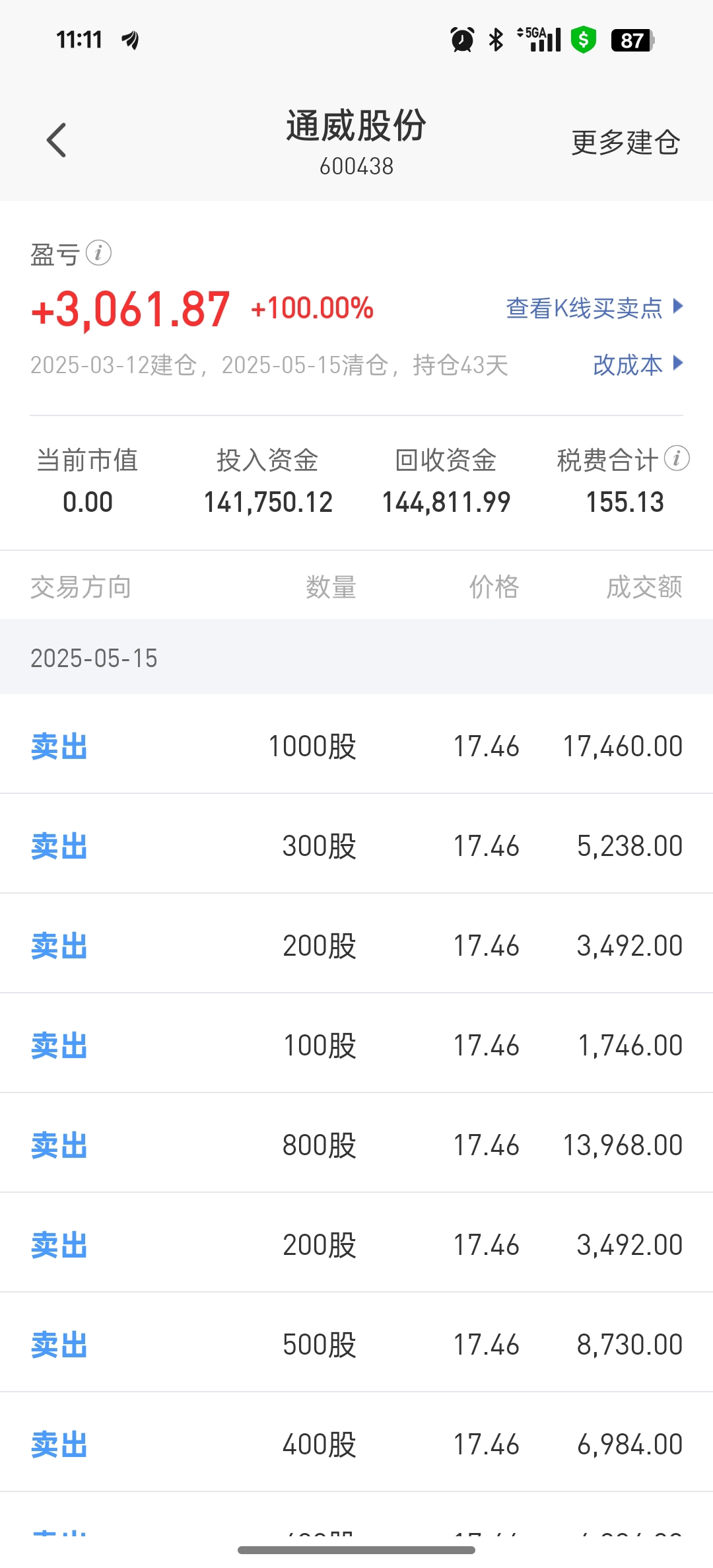Open the 税费合计 info icon
Viewport: 713px width, 1568px height.
(x=677, y=458)
